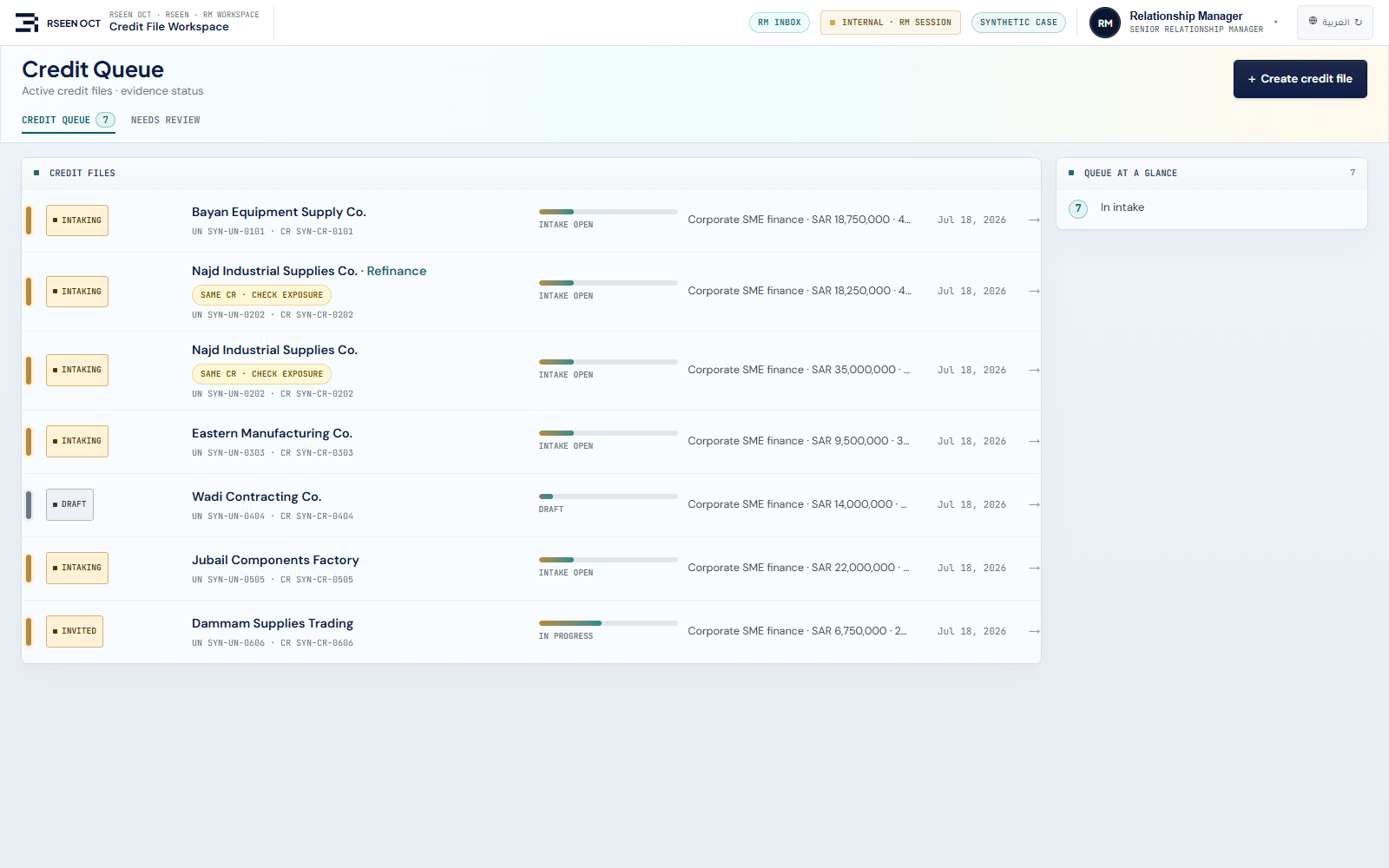Click SAR 9,500,000 amount text
The height and width of the screenshot is (868, 1389).
(x=850, y=441)
